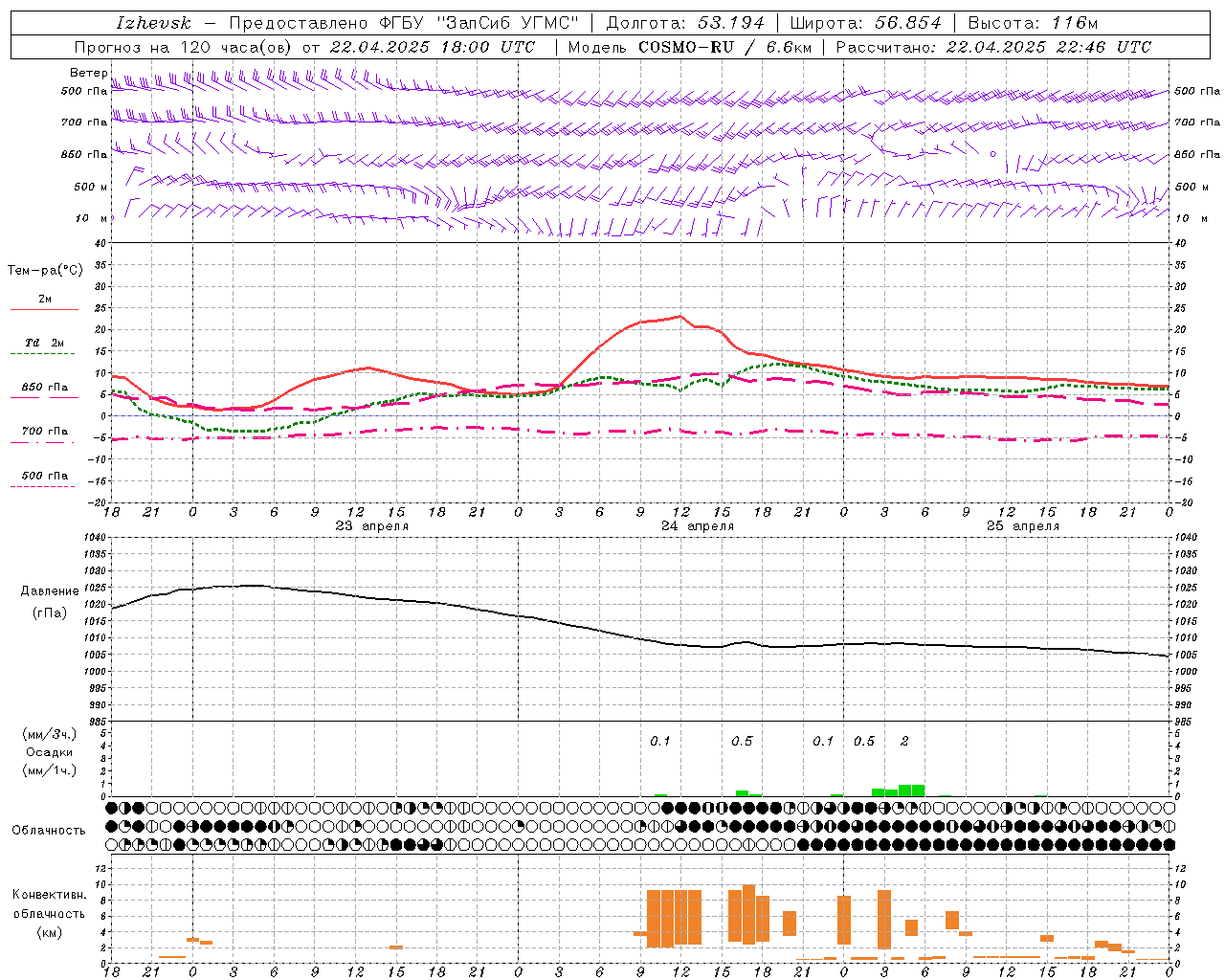
Task: Click the "Конвективн." convective cloud label
Action: pyautogui.click(x=50, y=895)
